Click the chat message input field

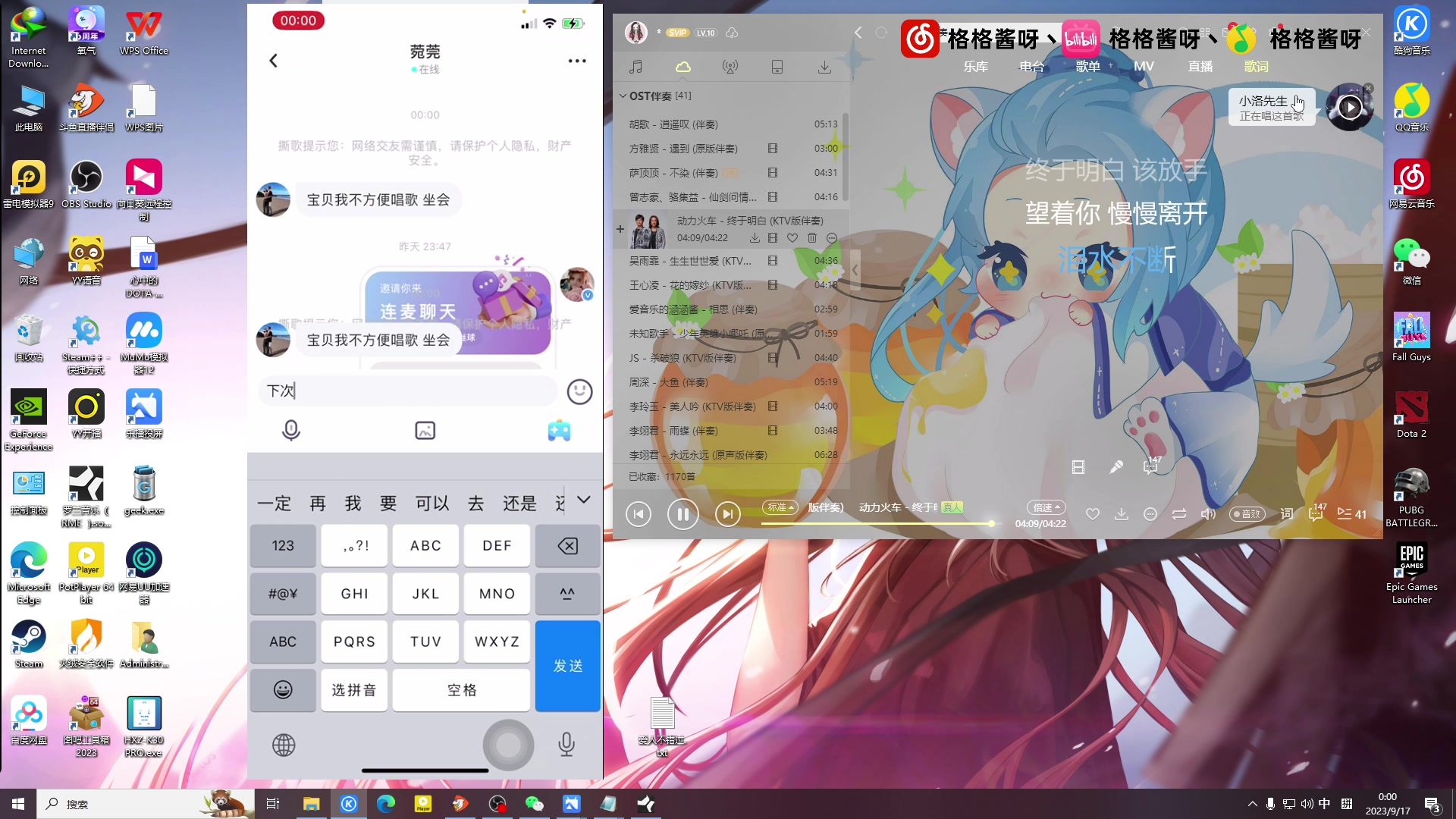click(x=407, y=391)
